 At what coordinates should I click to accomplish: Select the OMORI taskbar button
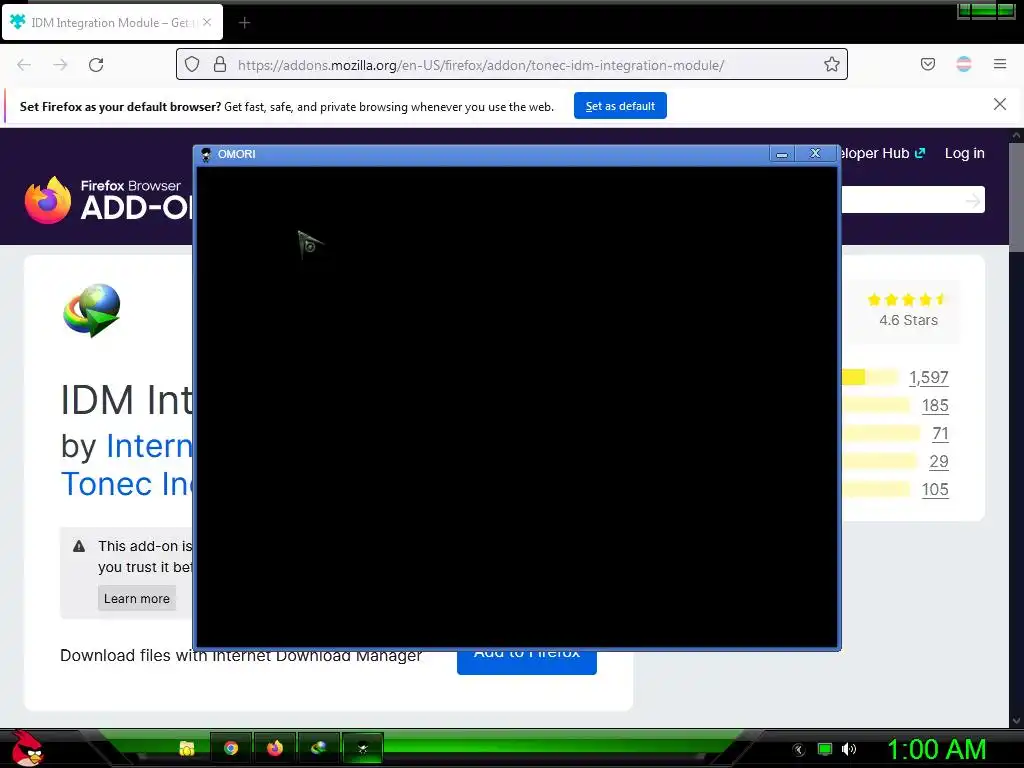click(x=362, y=748)
